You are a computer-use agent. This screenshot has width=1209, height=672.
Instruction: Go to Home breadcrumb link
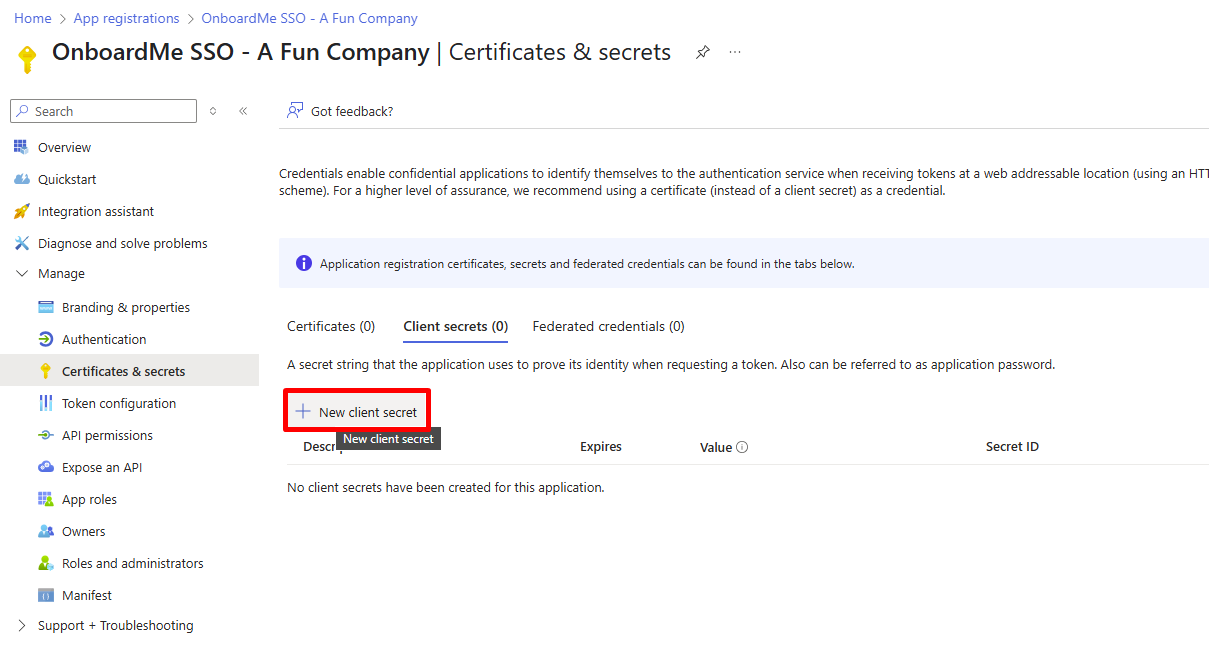[33, 18]
